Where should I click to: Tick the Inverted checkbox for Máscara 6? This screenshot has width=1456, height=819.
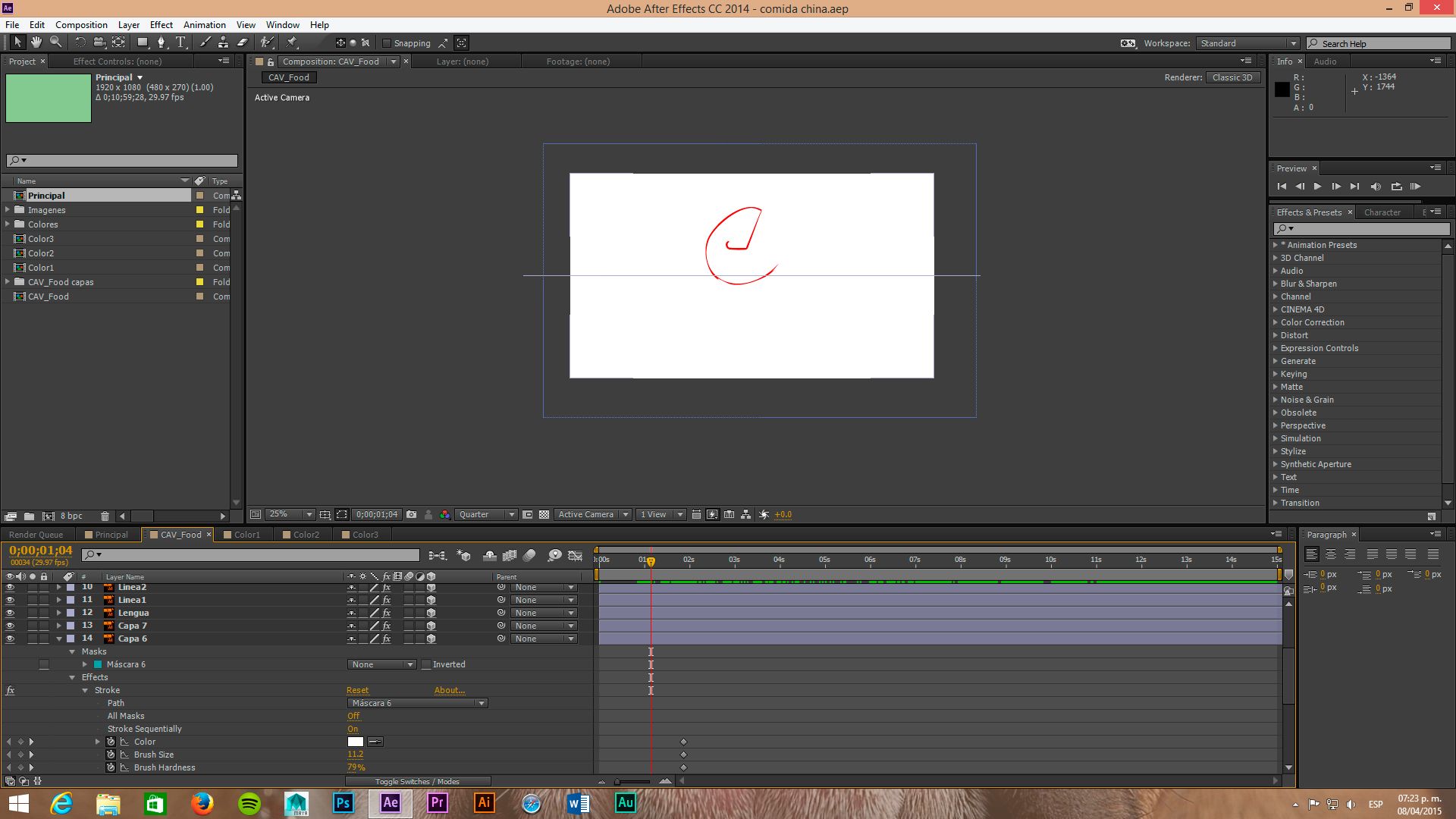[x=426, y=664]
